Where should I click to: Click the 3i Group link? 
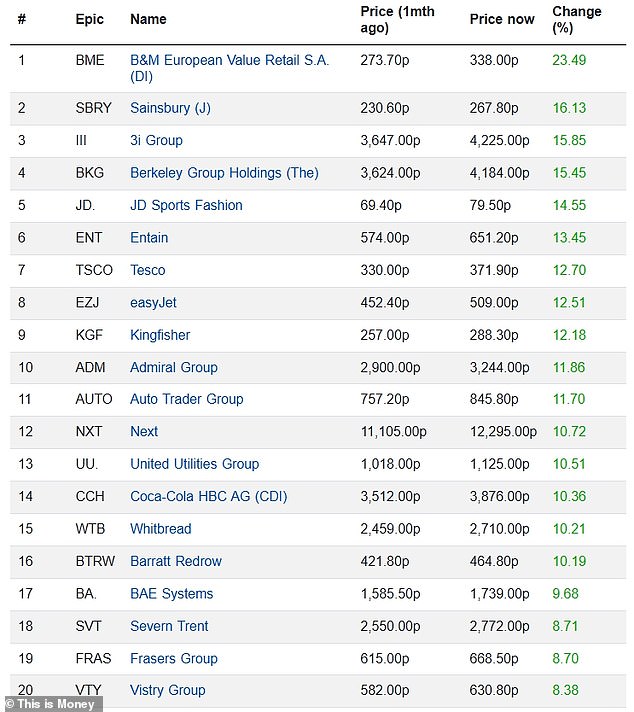point(156,140)
